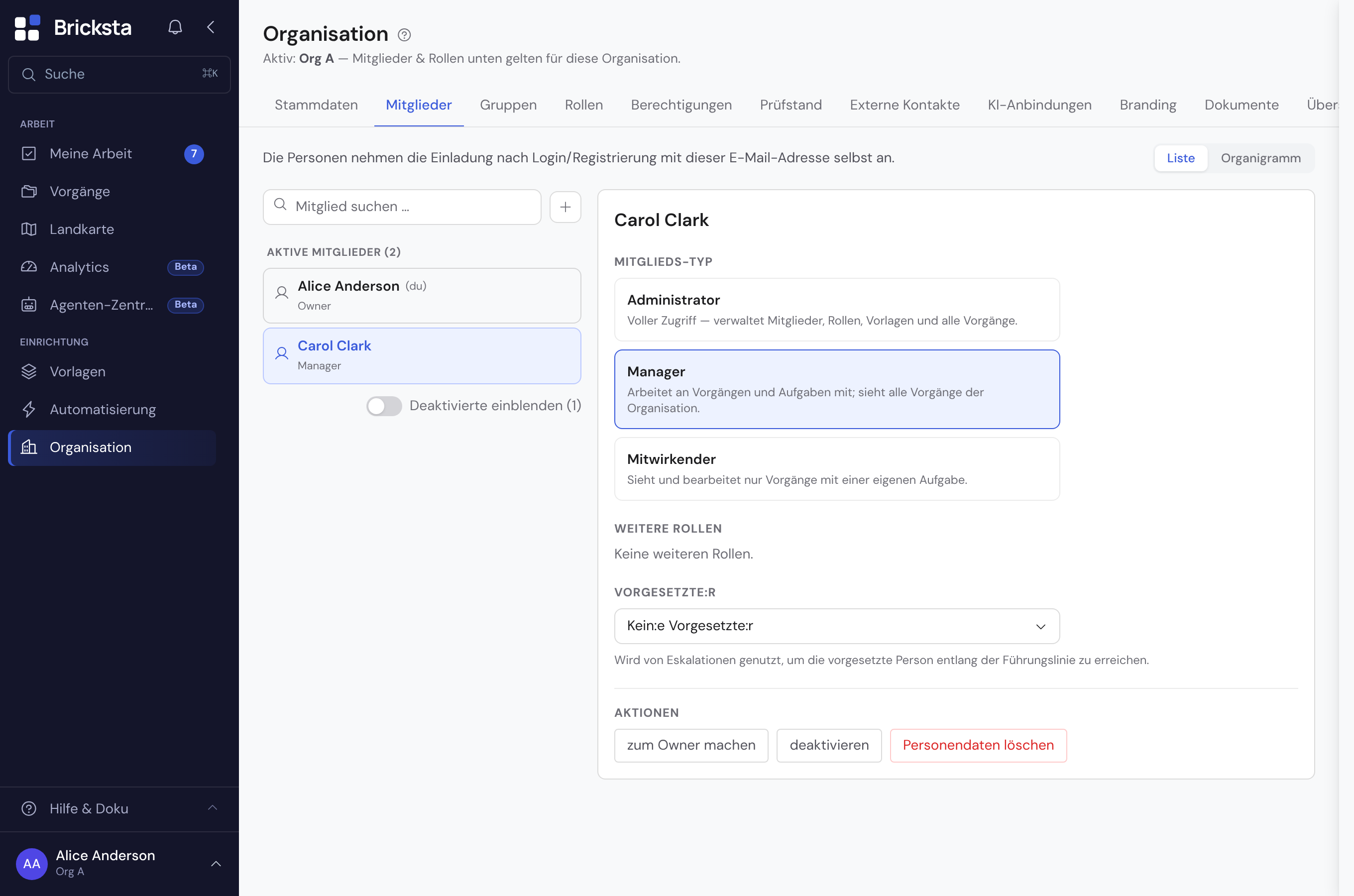Click Carol Clark's person icon
The width and height of the screenshot is (1354, 896).
point(282,353)
